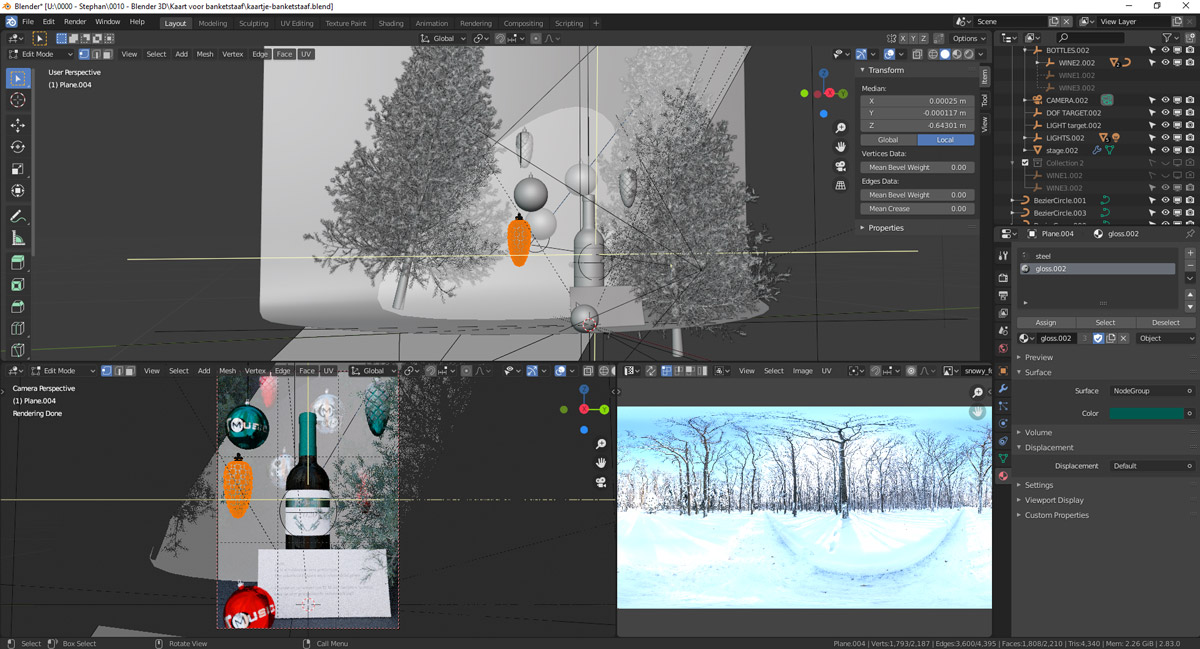Pick the Measure tool
Image resolution: width=1200 pixels, height=649 pixels.
(x=18, y=238)
